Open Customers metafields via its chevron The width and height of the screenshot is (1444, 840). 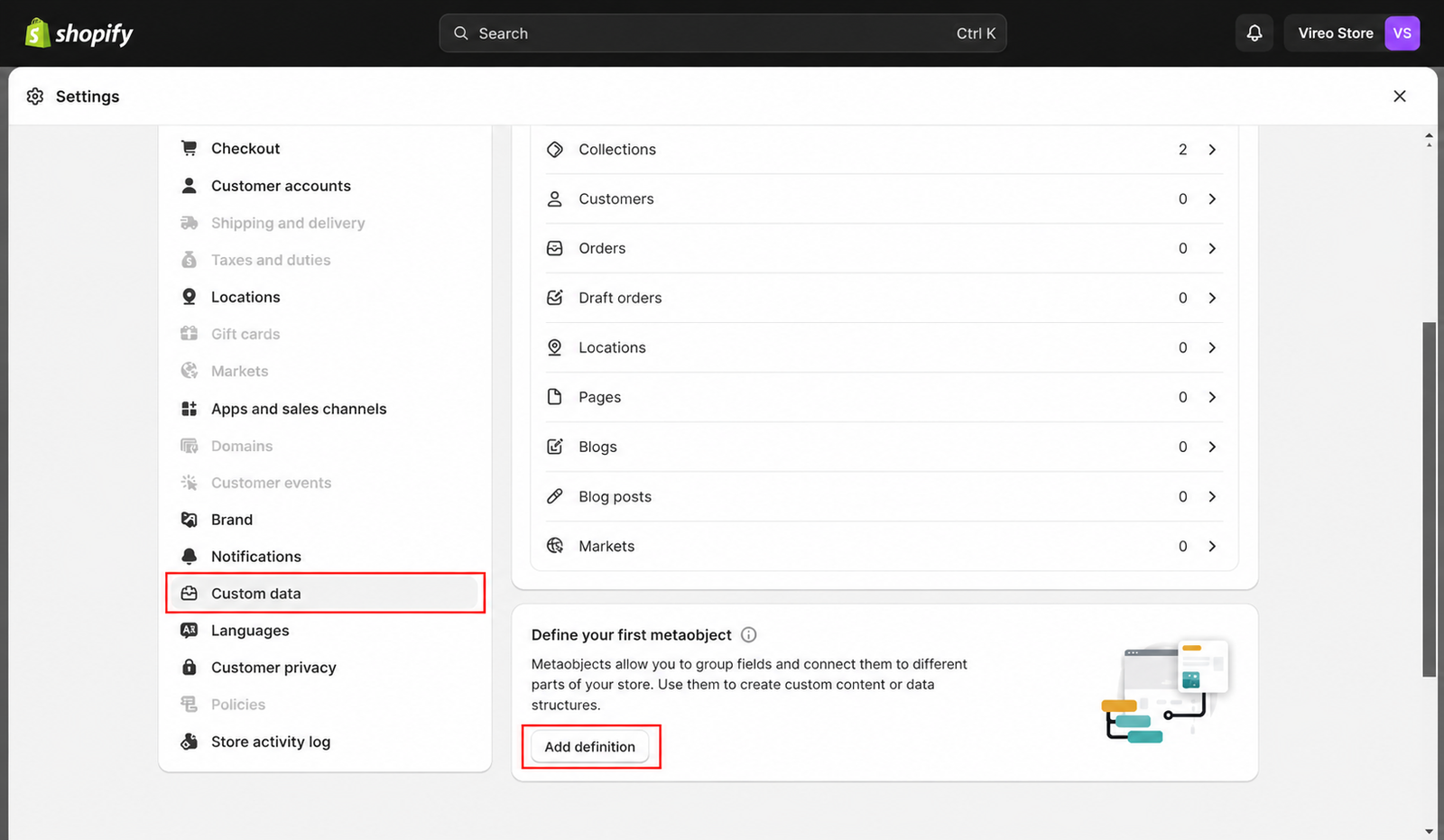[x=1212, y=199]
